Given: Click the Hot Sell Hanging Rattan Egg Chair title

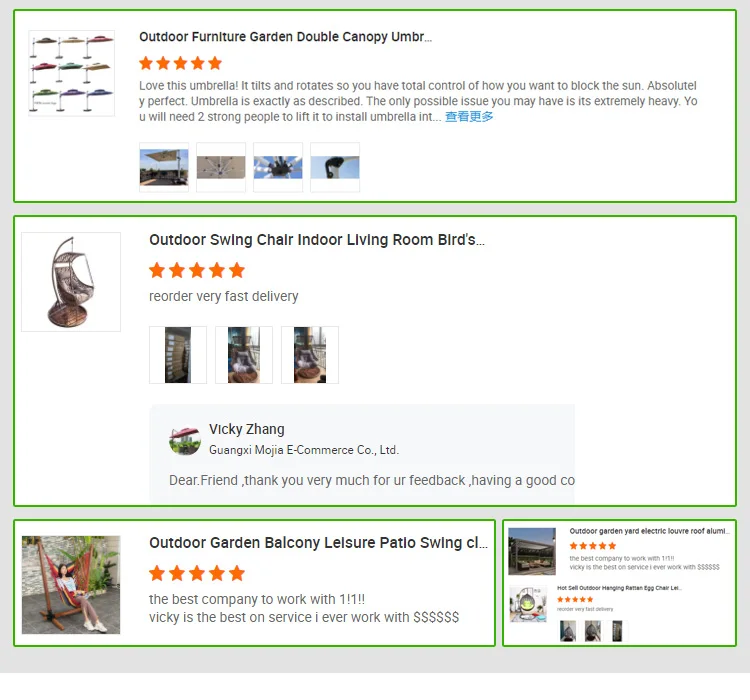Looking at the screenshot, I should point(619,588).
